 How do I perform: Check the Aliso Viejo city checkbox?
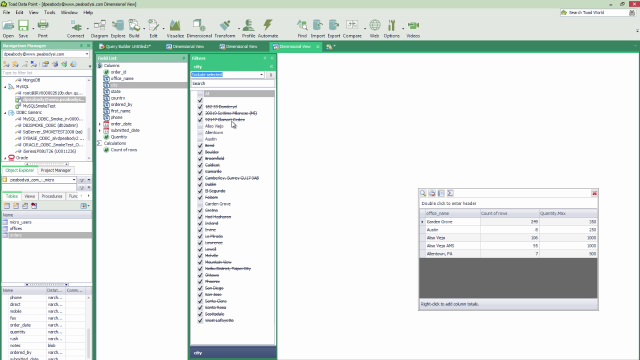pos(200,126)
